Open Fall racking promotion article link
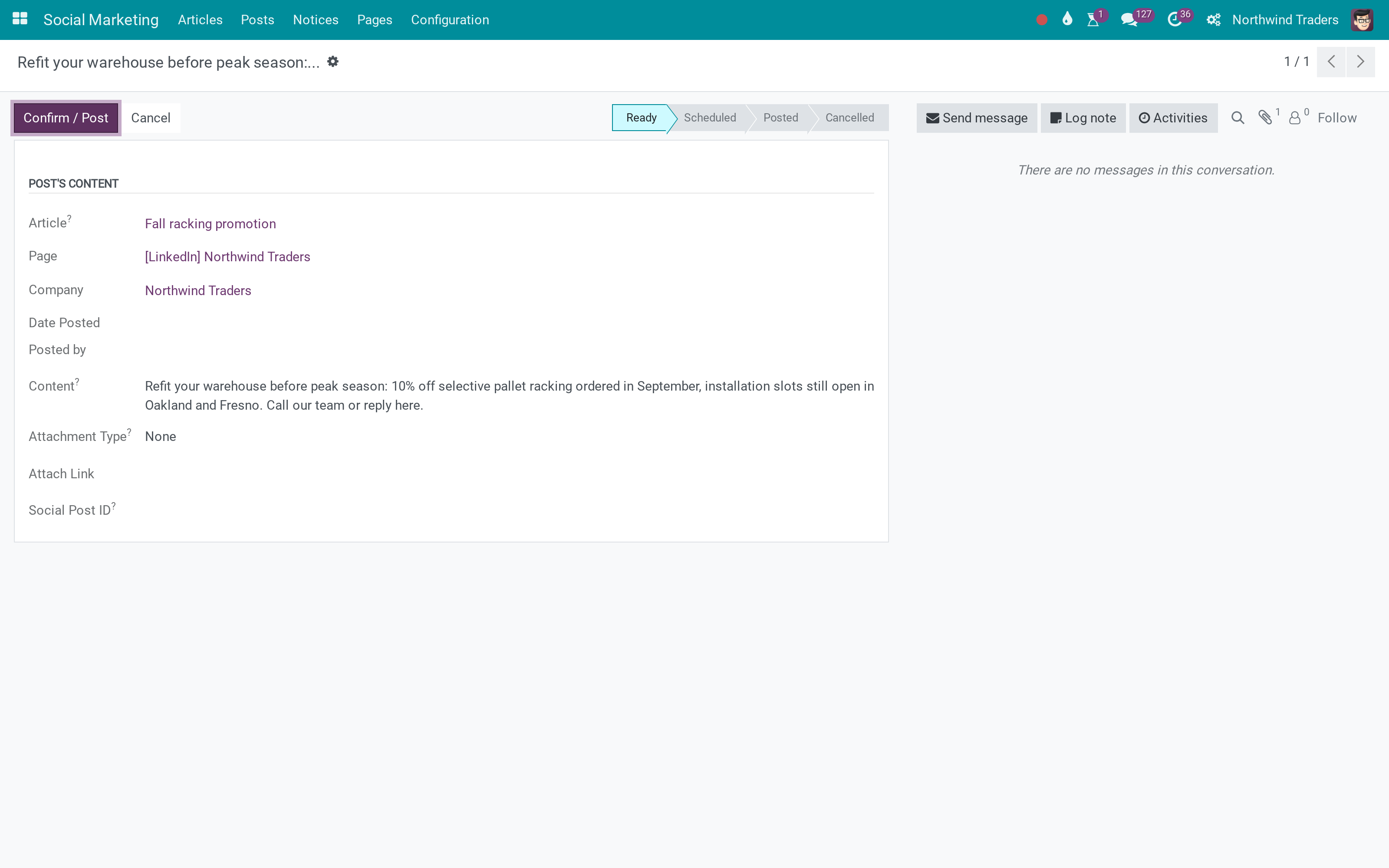This screenshot has width=1389, height=868. coord(210,224)
